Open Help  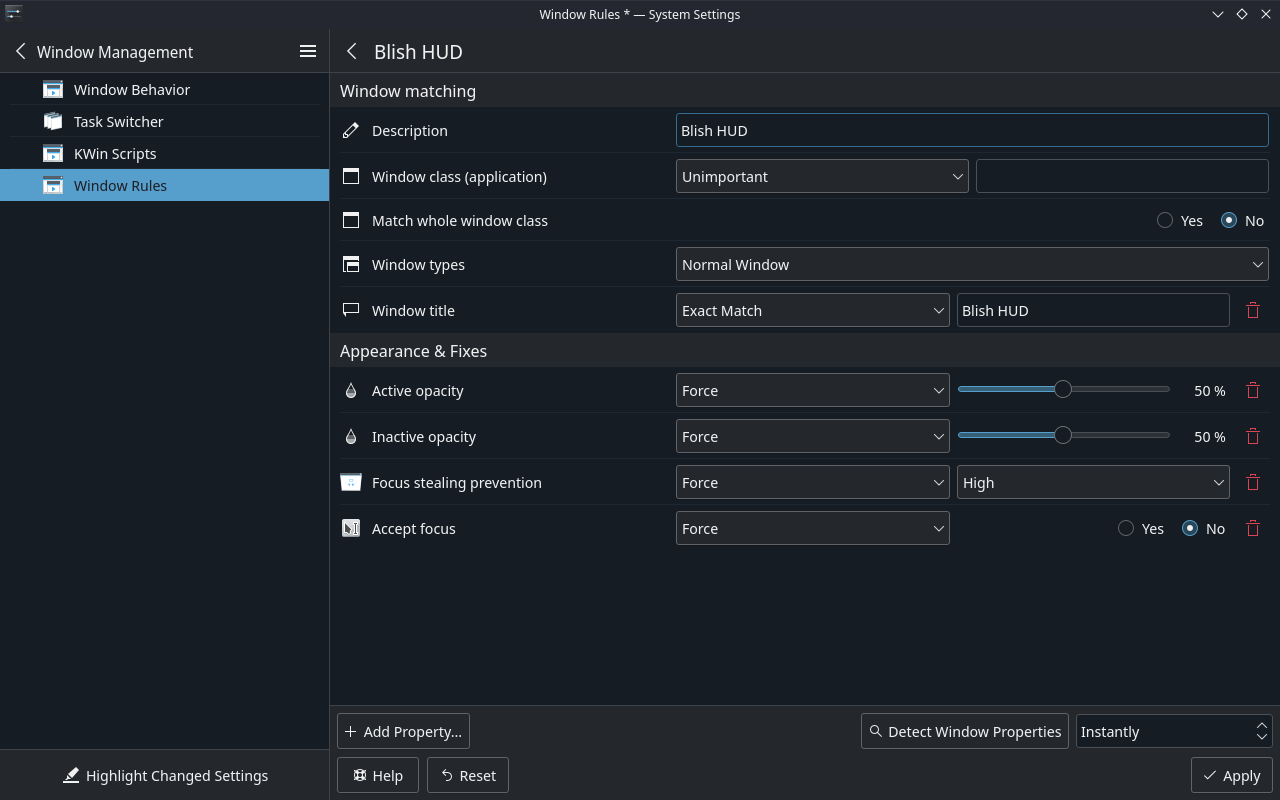[378, 775]
